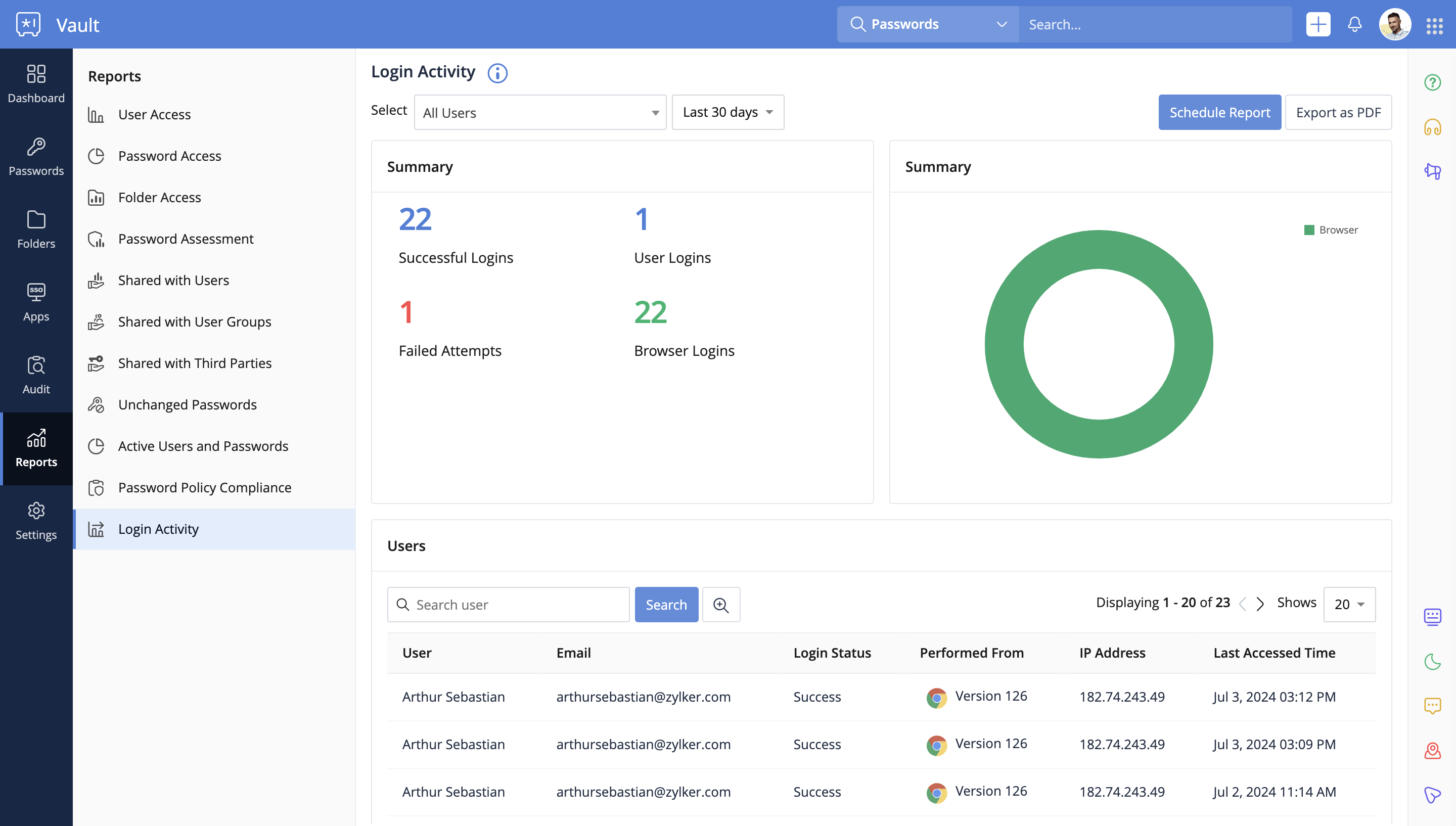Expand the All Users dropdown

point(540,112)
